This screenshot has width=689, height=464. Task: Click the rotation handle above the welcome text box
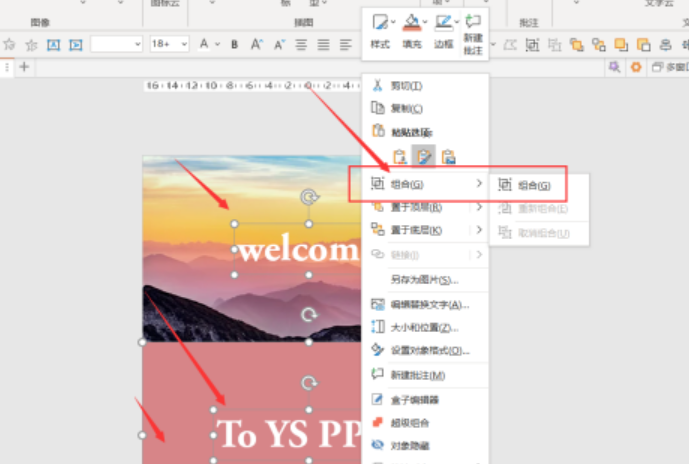tap(309, 197)
